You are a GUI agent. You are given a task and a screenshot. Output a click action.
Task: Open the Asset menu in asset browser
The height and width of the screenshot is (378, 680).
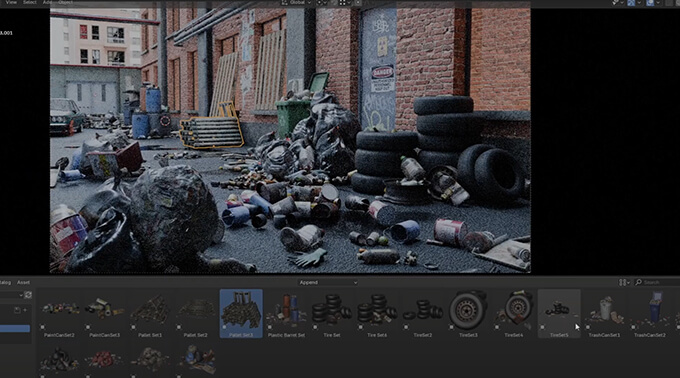[23, 283]
